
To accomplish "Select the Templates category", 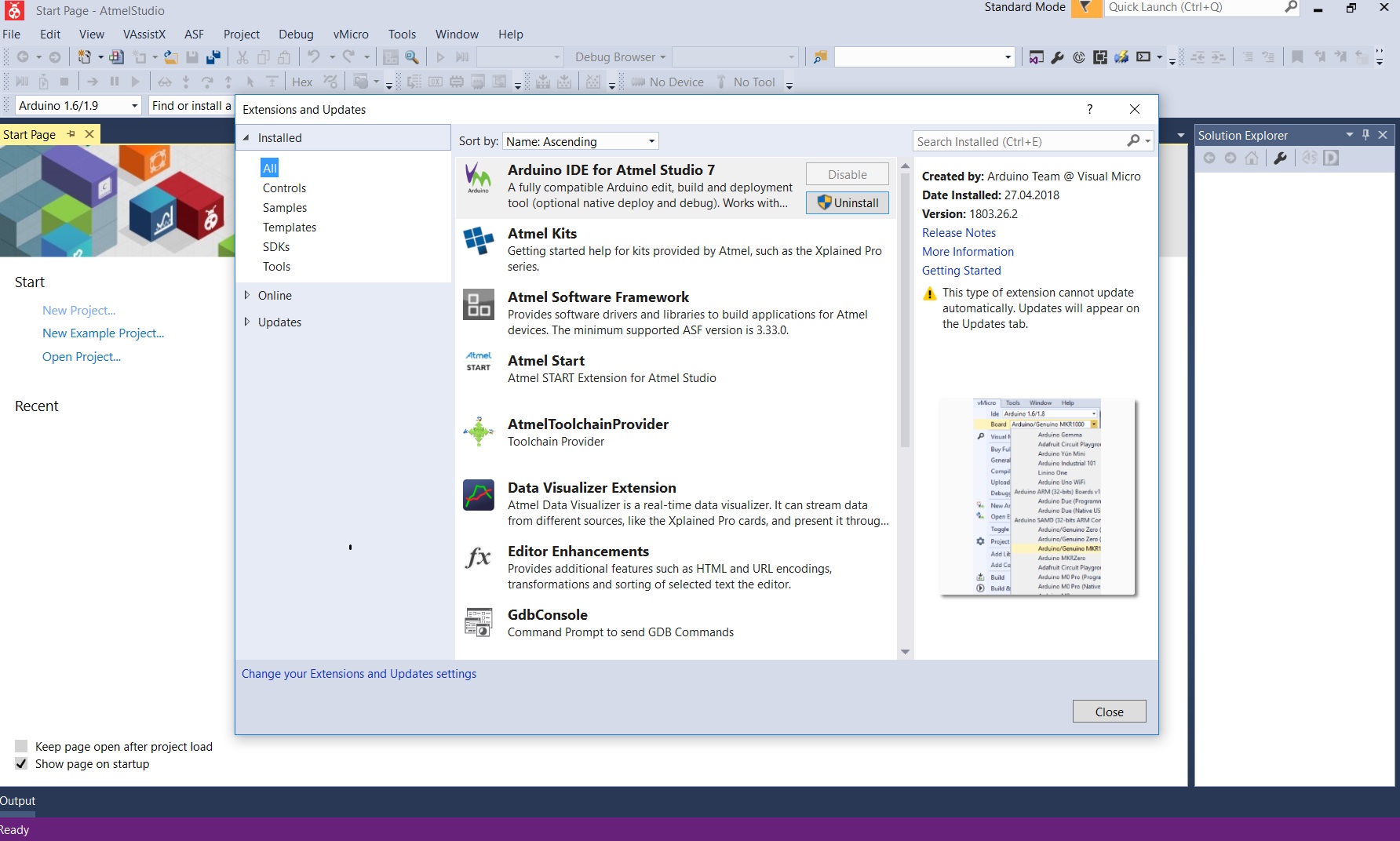I will click(290, 228).
